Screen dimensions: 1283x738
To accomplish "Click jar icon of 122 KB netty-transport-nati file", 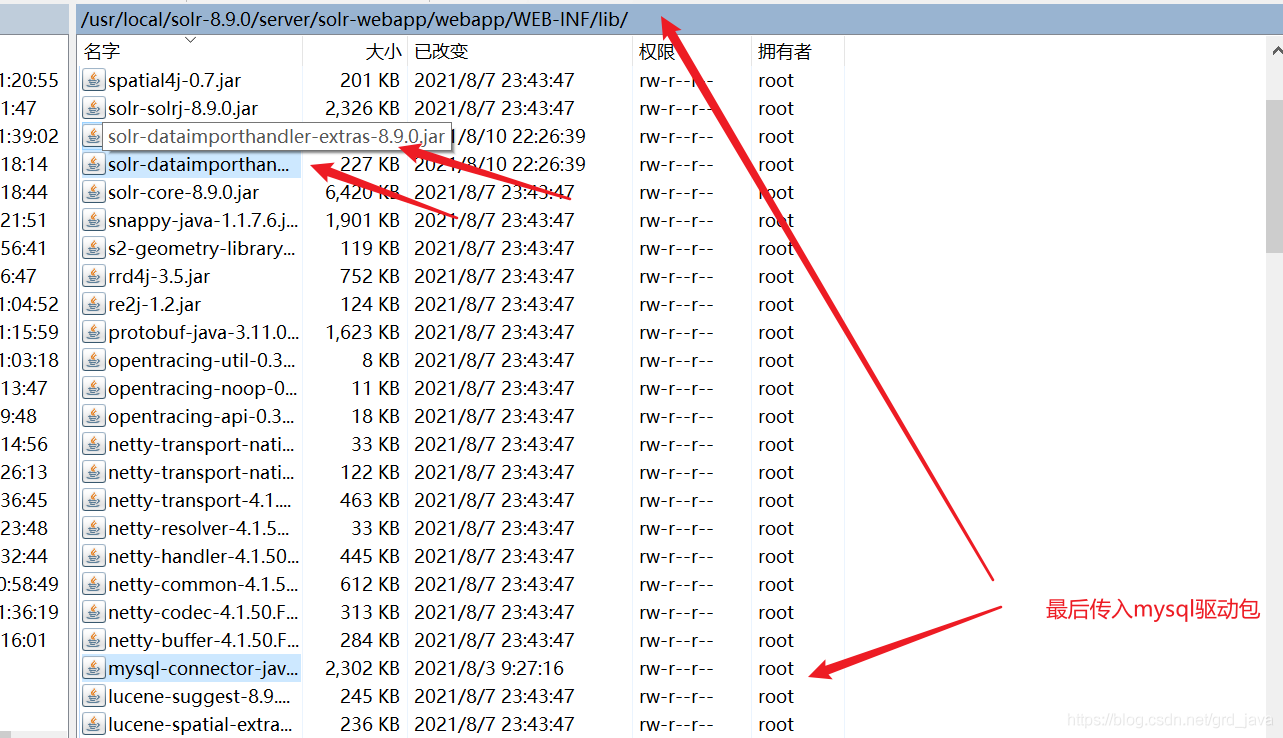I will click(x=94, y=472).
